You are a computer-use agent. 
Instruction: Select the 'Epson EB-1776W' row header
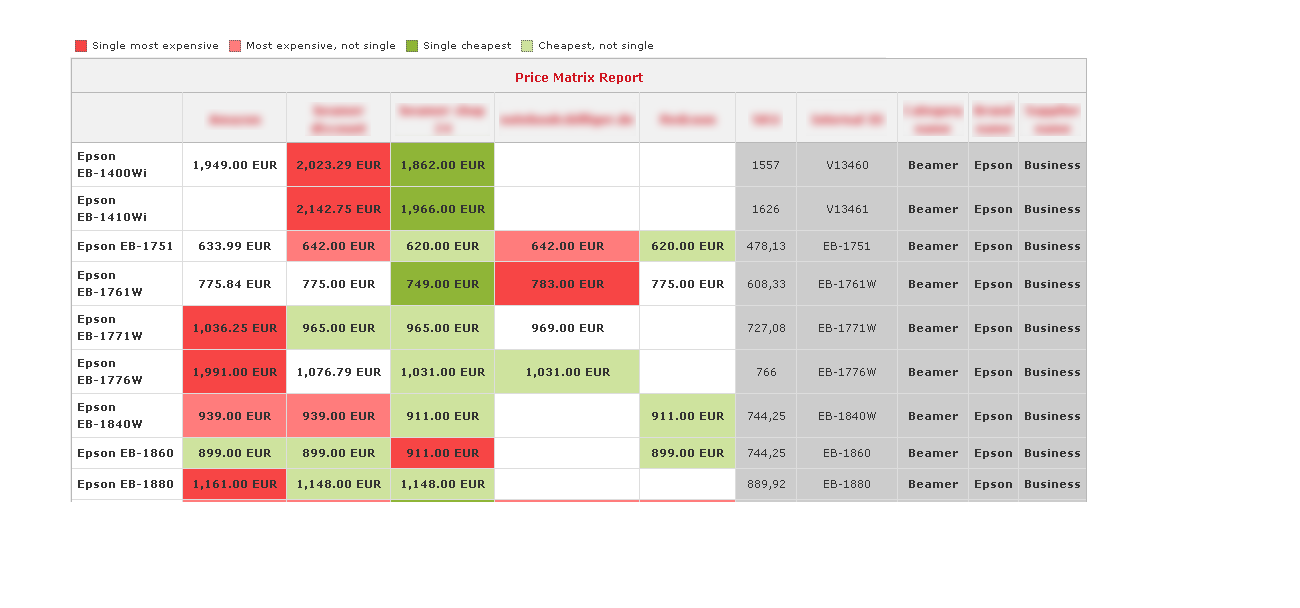click(x=127, y=372)
